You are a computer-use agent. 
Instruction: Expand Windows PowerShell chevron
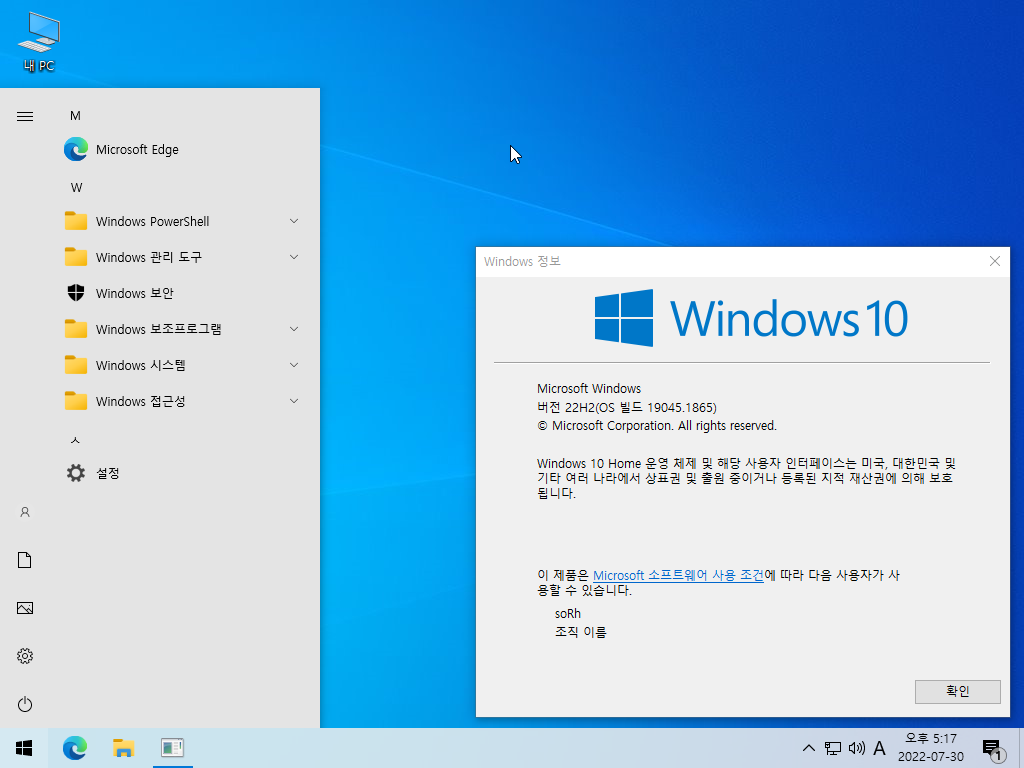pyautogui.click(x=294, y=221)
